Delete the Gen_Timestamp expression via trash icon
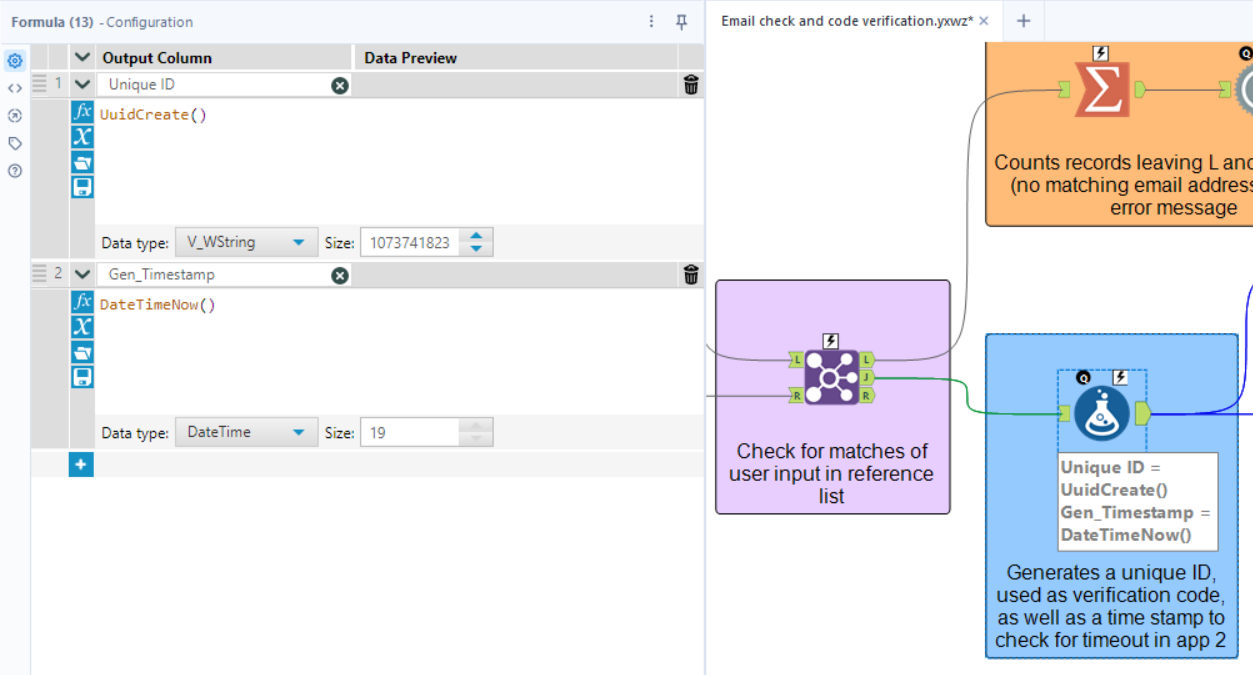The height and width of the screenshot is (675, 1253). click(x=689, y=274)
